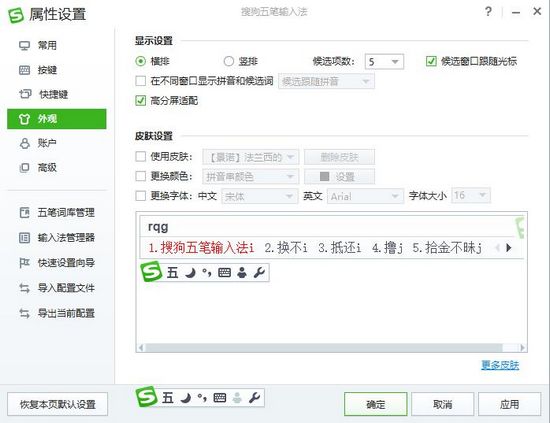Click scrollbar right arrow in preview
Screen dimensions: 550x423
(522, 348)
